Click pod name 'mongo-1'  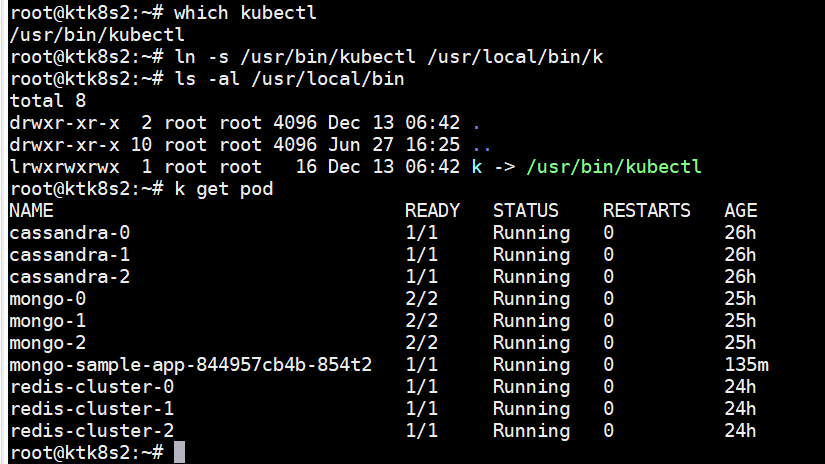click(x=48, y=321)
